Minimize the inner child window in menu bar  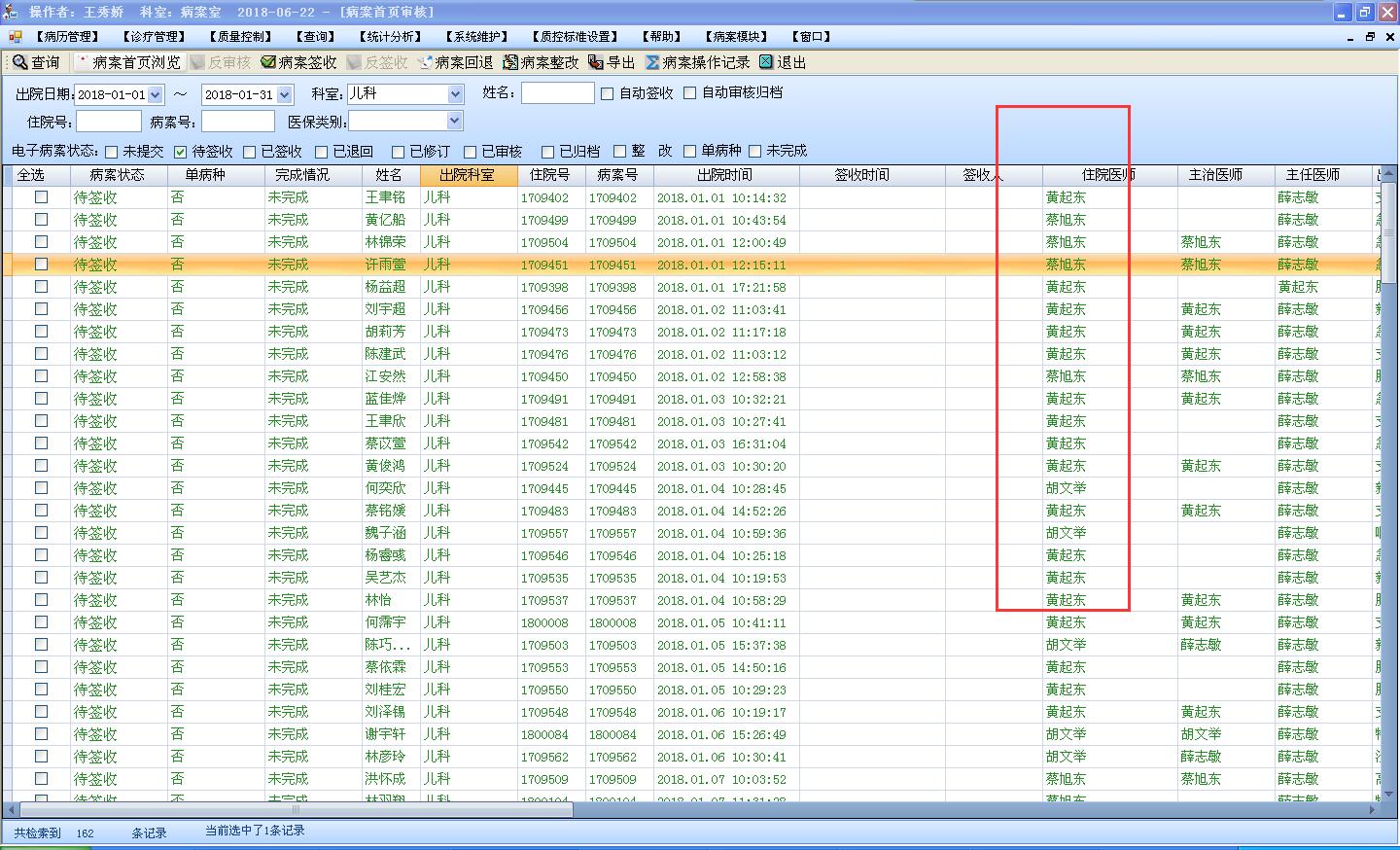(1350, 37)
